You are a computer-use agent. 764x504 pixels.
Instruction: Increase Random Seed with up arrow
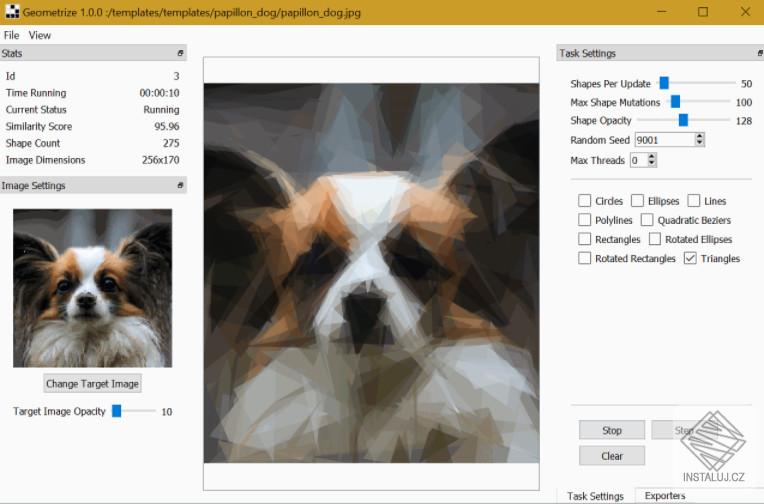point(700,136)
